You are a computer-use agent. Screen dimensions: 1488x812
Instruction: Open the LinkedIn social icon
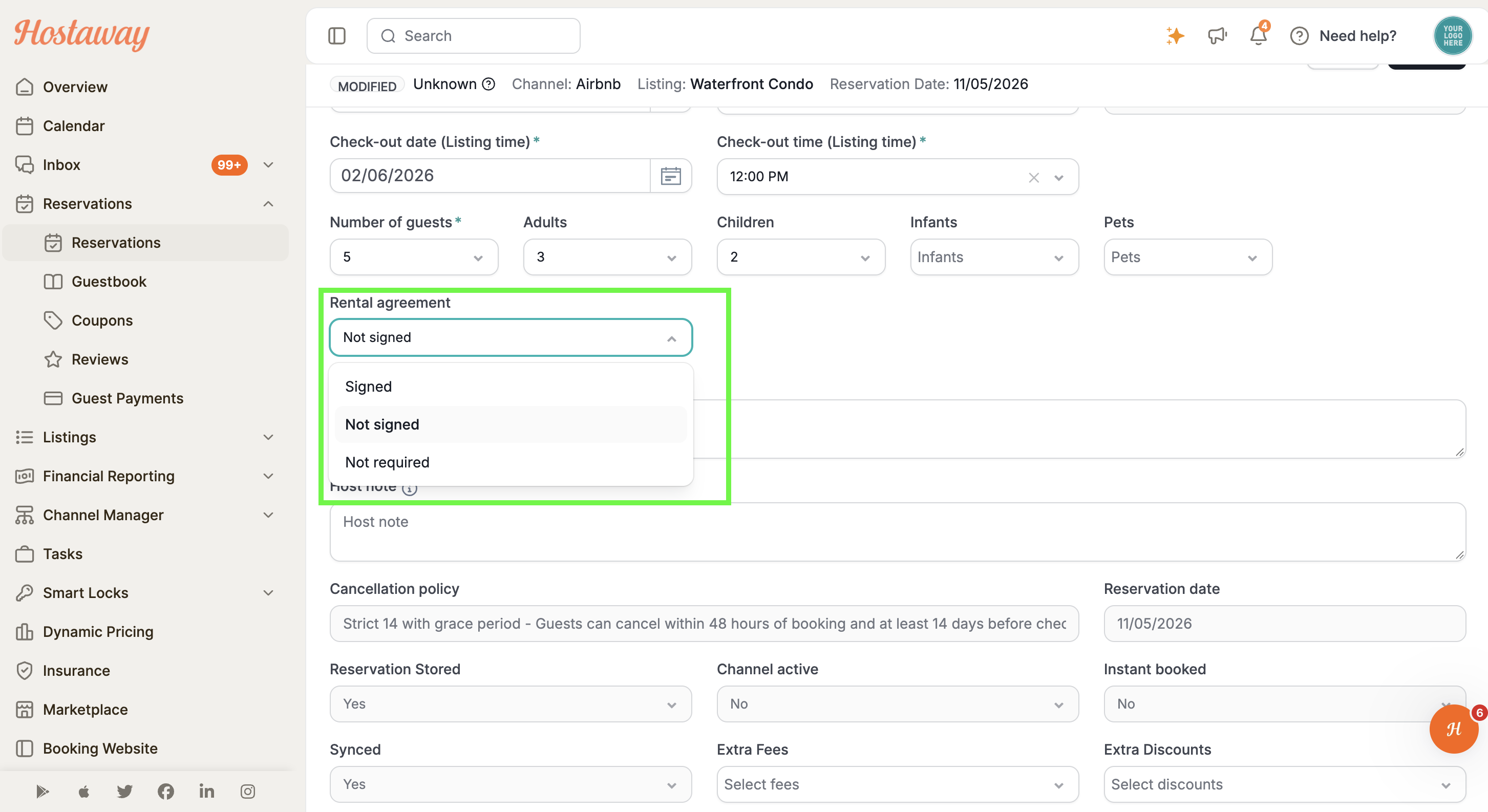tap(207, 791)
